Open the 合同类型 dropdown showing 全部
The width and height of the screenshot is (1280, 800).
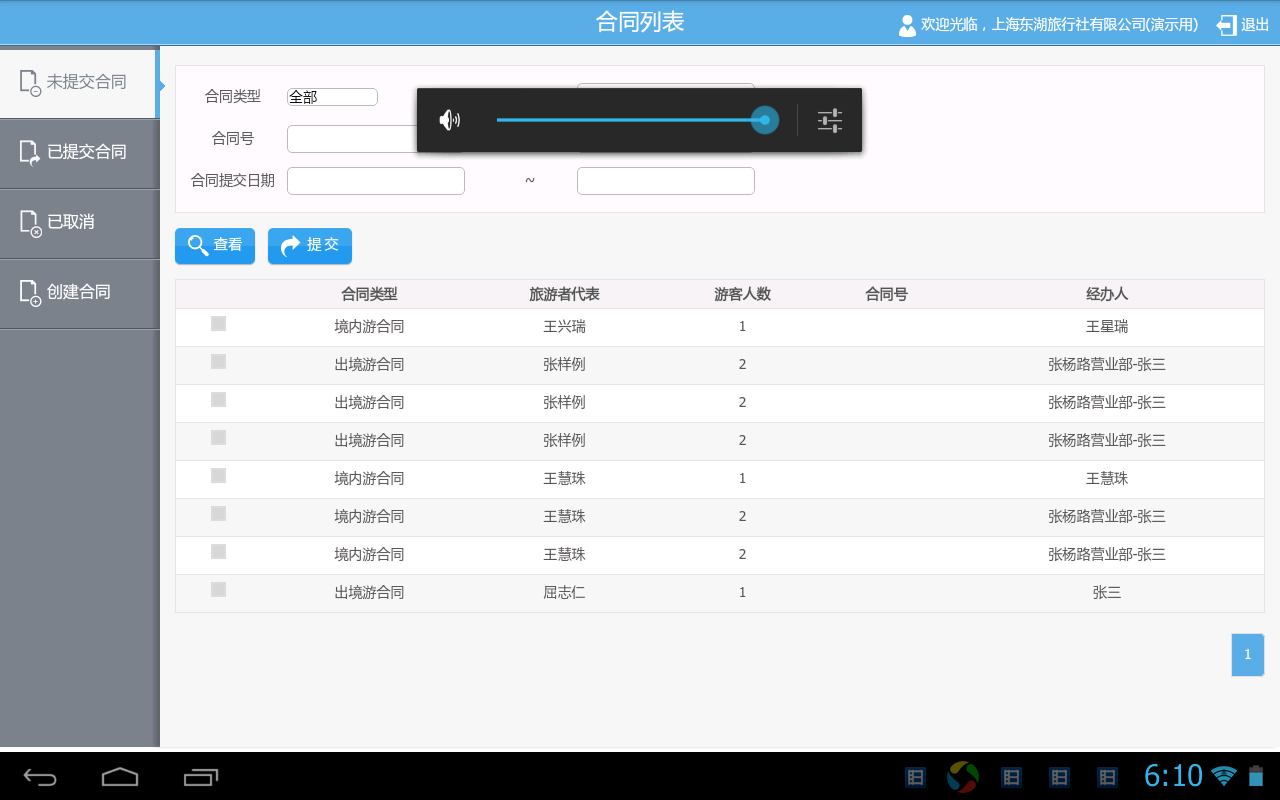click(332, 97)
